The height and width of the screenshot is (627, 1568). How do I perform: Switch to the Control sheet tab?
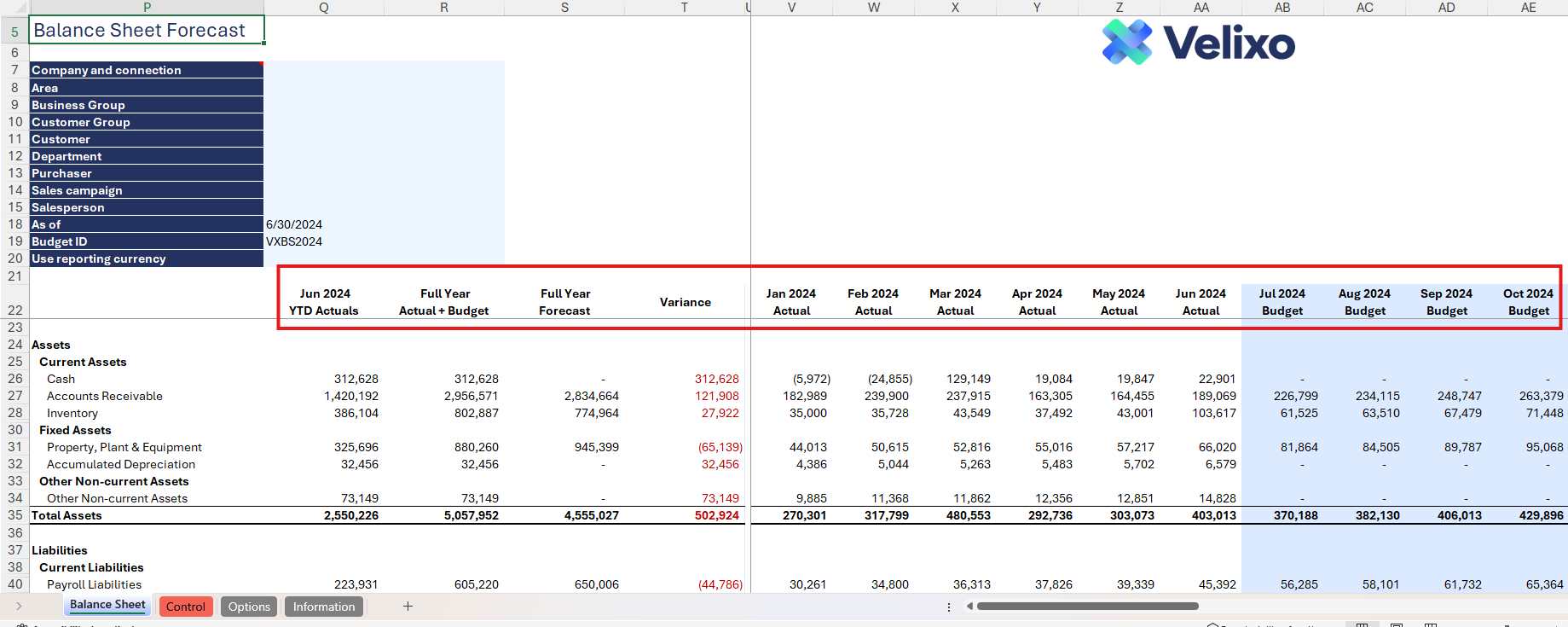click(185, 607)
